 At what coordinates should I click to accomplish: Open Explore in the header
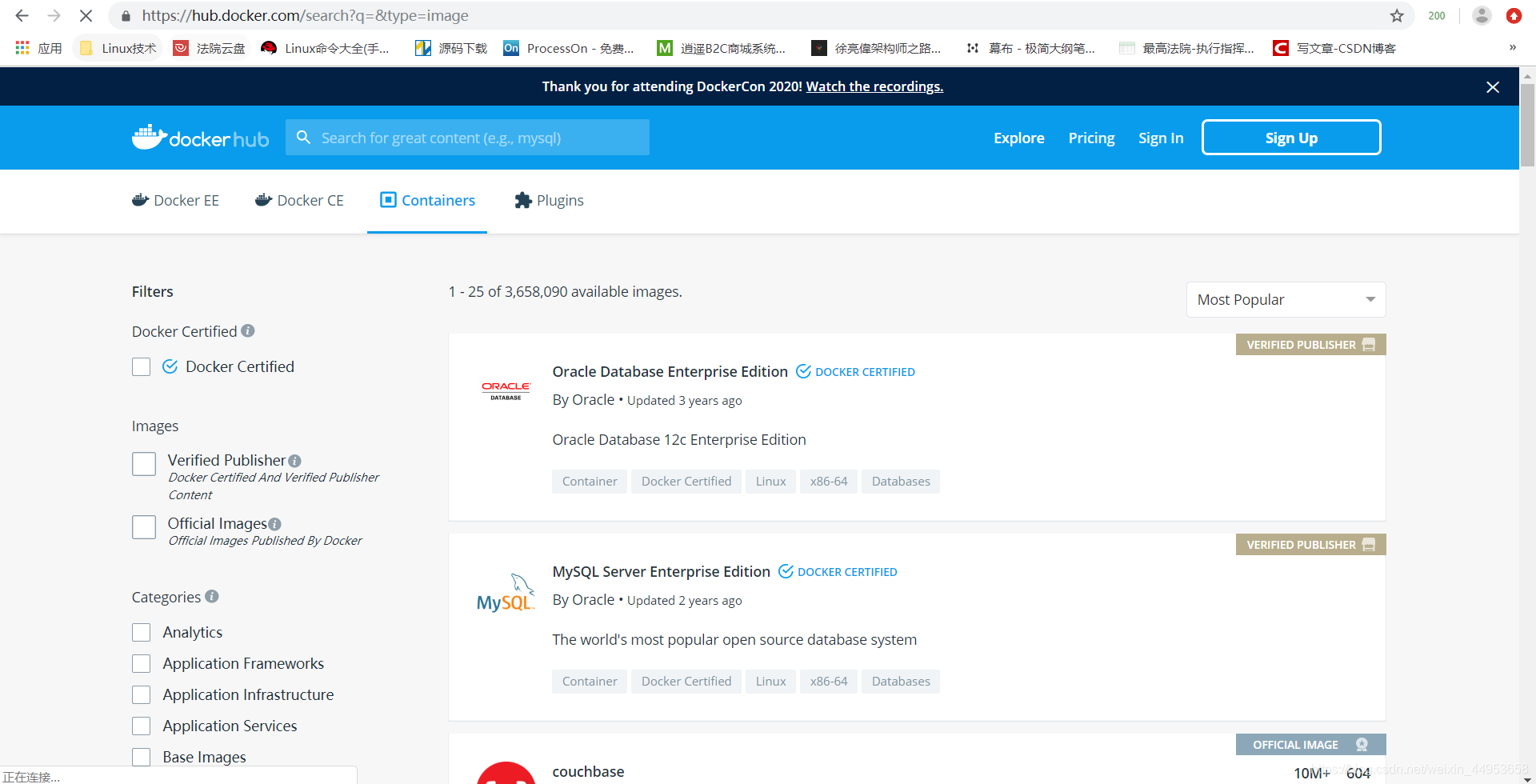(1018, 138)
